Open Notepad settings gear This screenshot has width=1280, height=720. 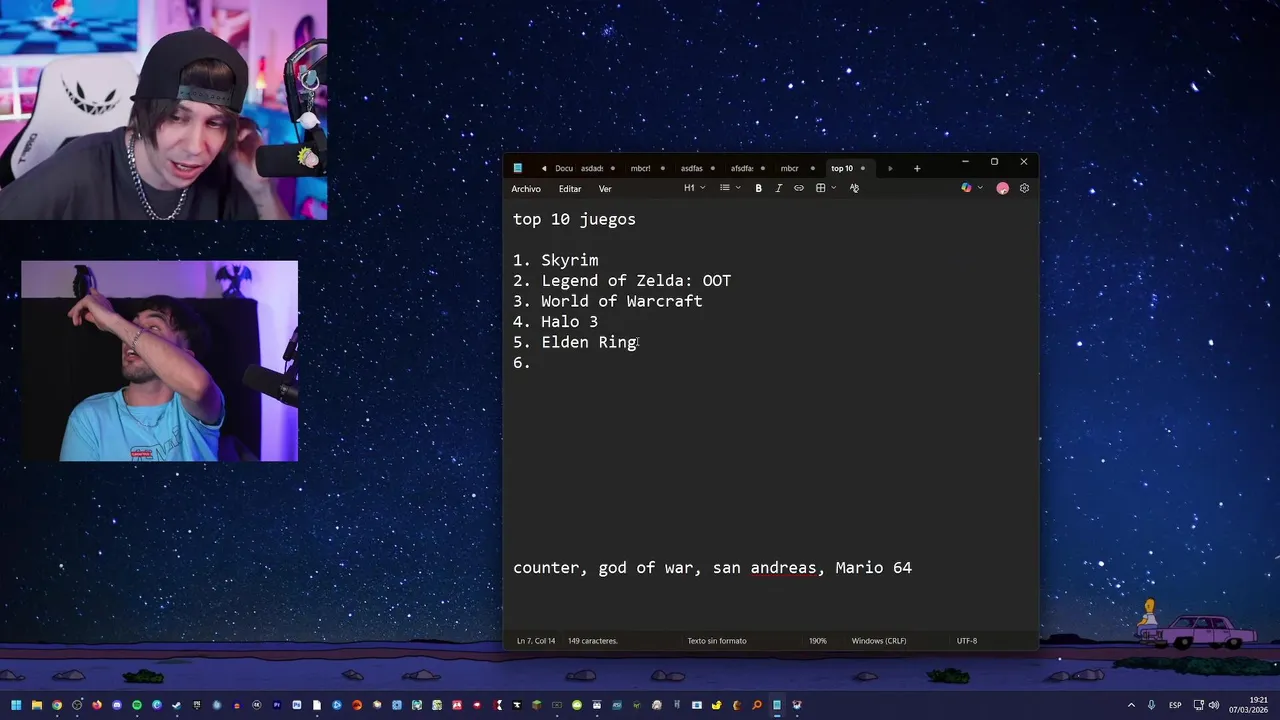[x=1024, y=188]
